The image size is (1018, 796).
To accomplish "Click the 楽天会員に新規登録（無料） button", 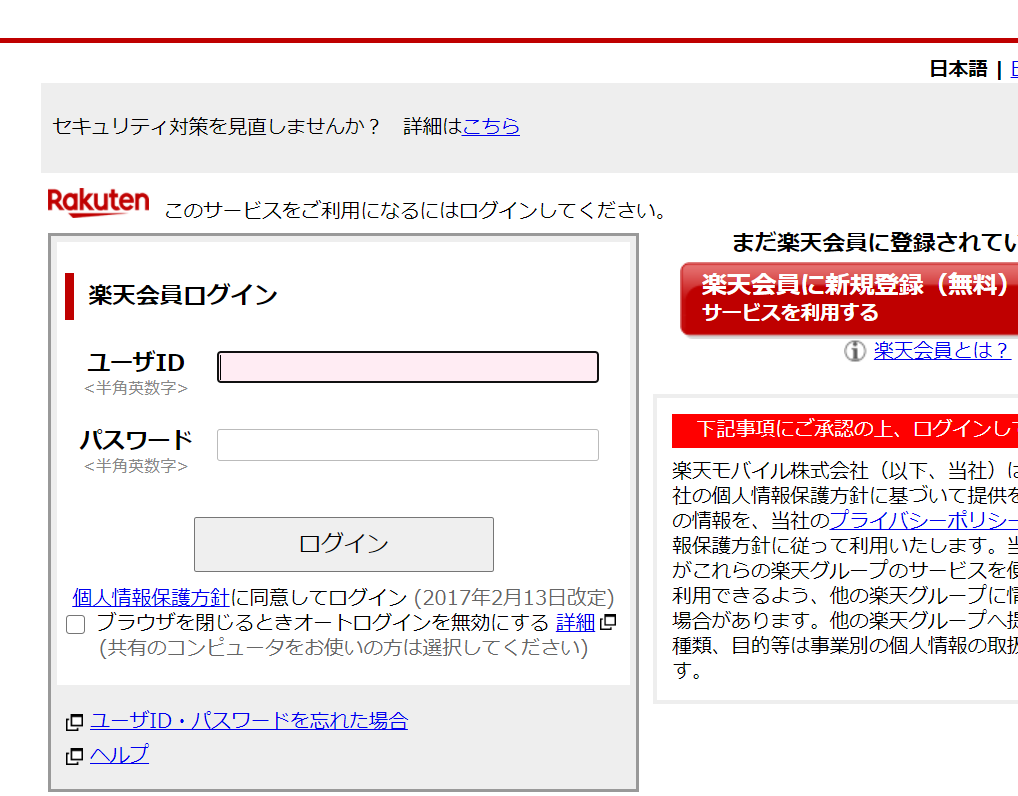I will (x=849, y=299).
